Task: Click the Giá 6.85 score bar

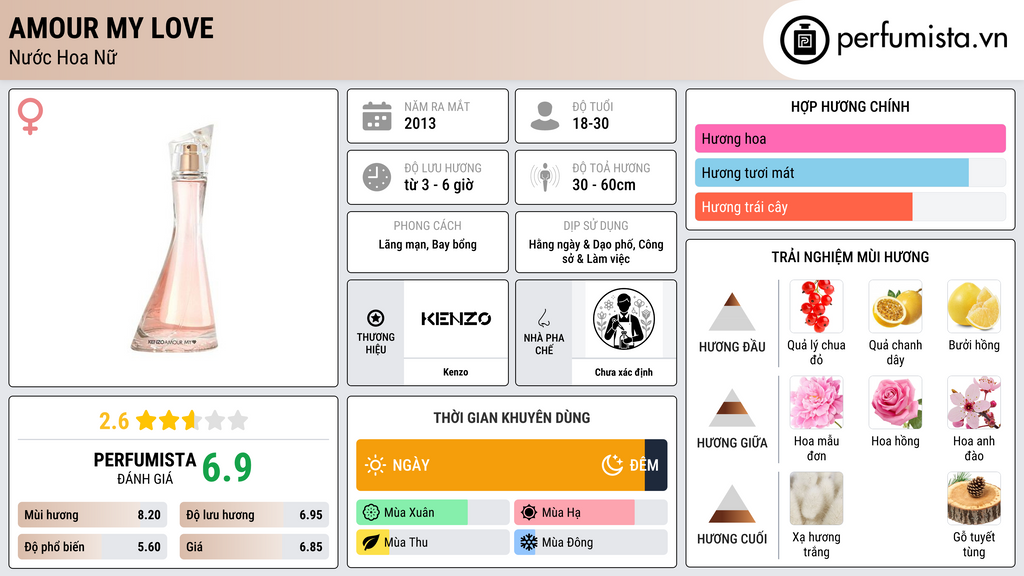Action: (x=254, y=547)
